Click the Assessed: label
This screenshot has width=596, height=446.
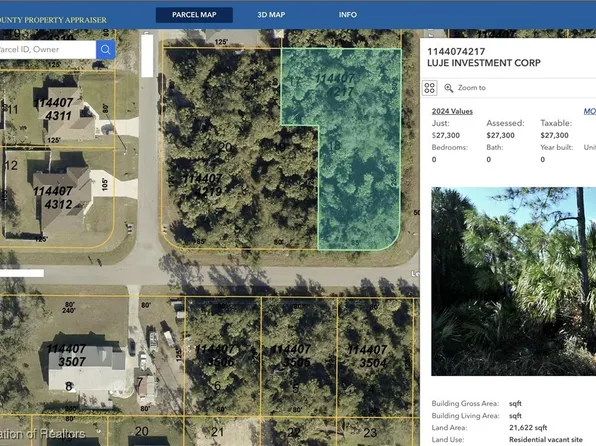(x=505, y=123)
